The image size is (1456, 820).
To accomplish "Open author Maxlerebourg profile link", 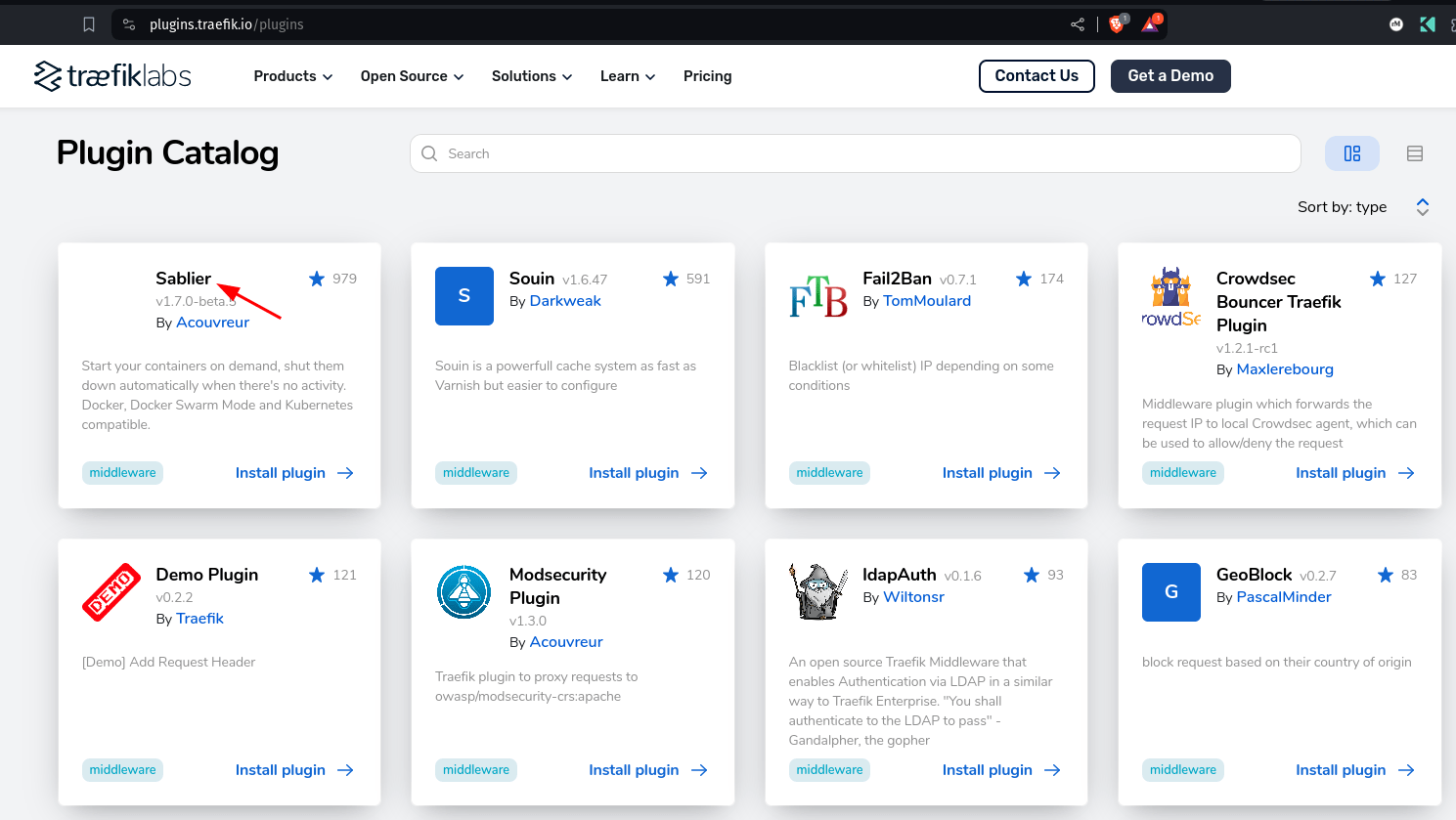I will point(1285,369).
